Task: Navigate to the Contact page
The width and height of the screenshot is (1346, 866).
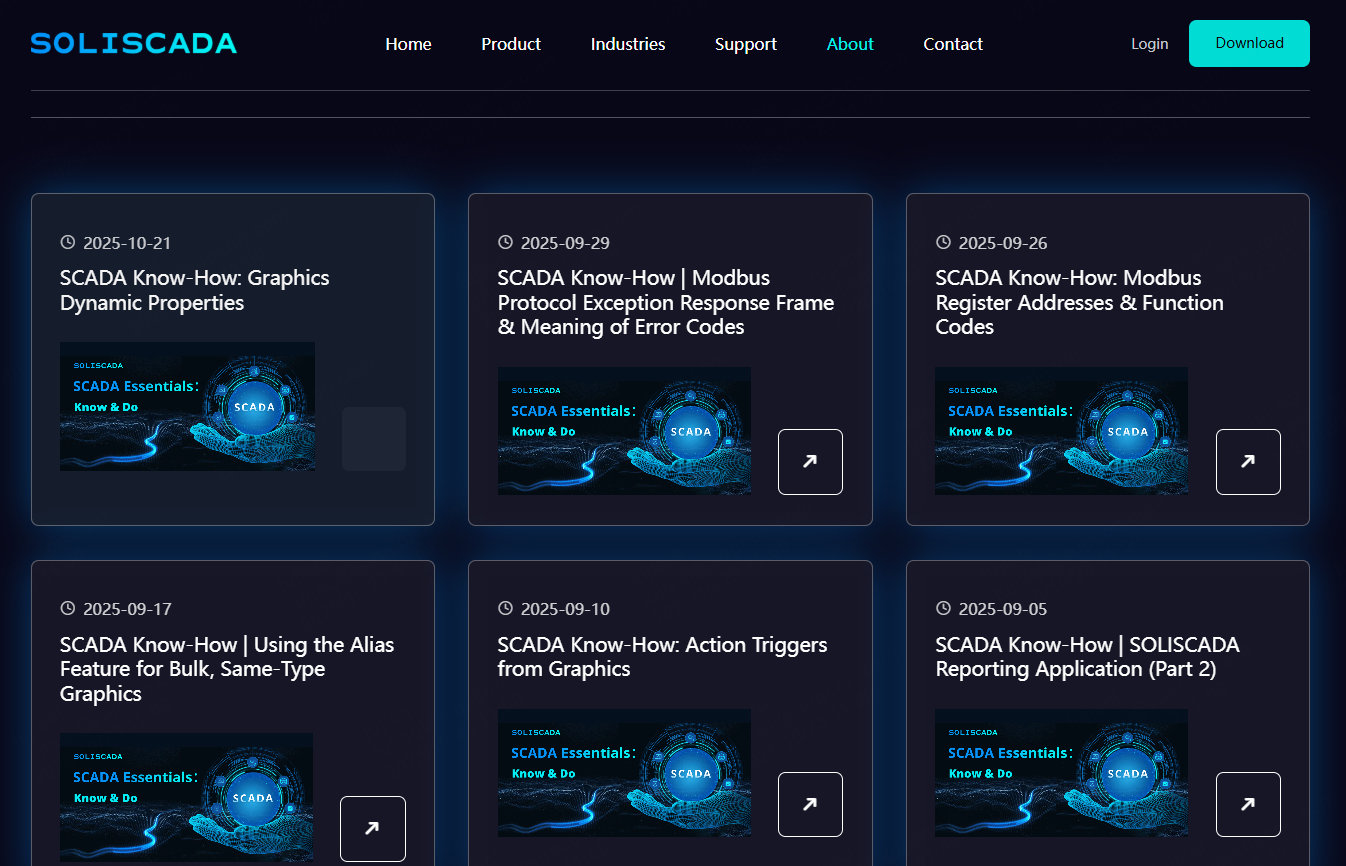Action: pos(952,44)
